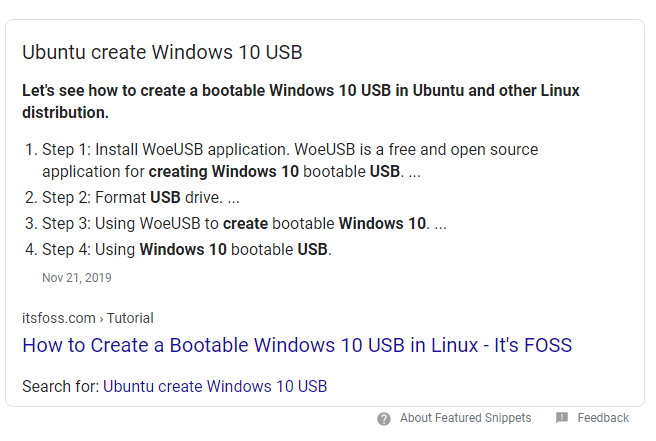Click Step 2: Format USB drive text
This screenshot has width=656, height=441.
point(141,197)
